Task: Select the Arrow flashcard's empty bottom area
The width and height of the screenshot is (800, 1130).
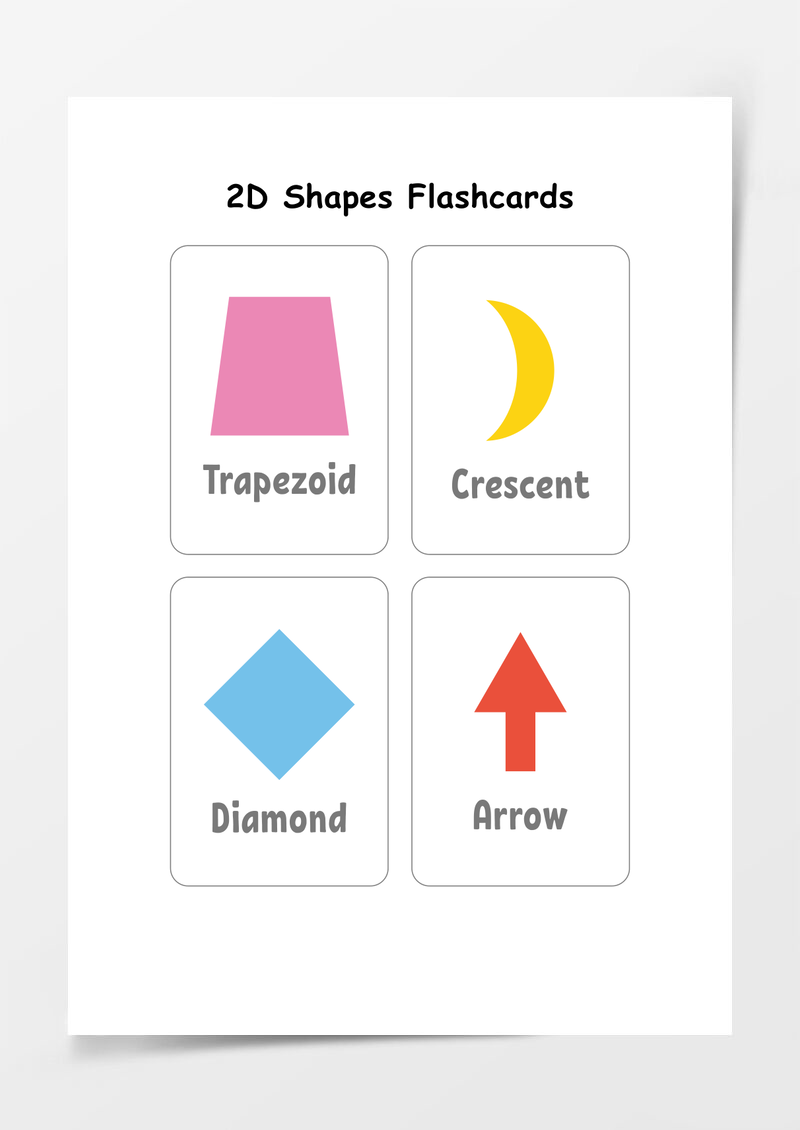Action: (520, 859)
